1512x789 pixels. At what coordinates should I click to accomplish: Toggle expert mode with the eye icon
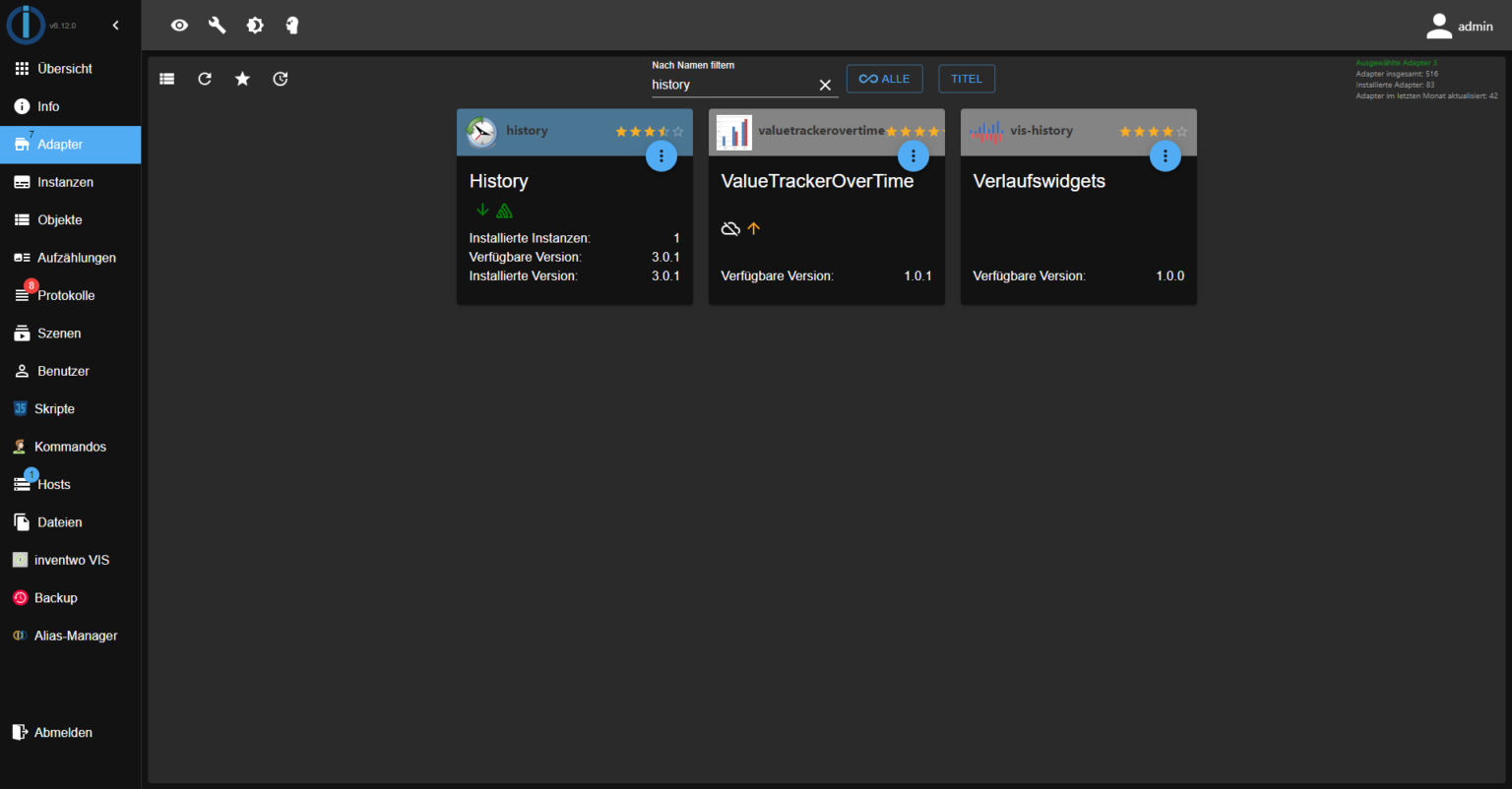(x=179, y=25)
